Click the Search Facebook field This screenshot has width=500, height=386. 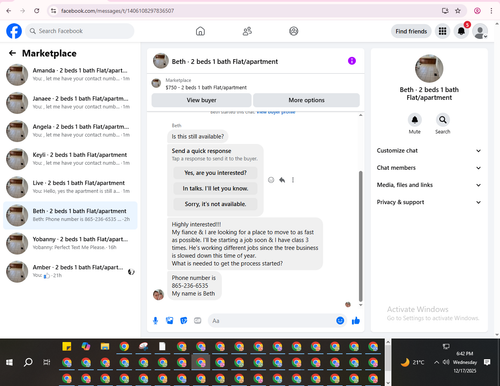pos(80,31)
